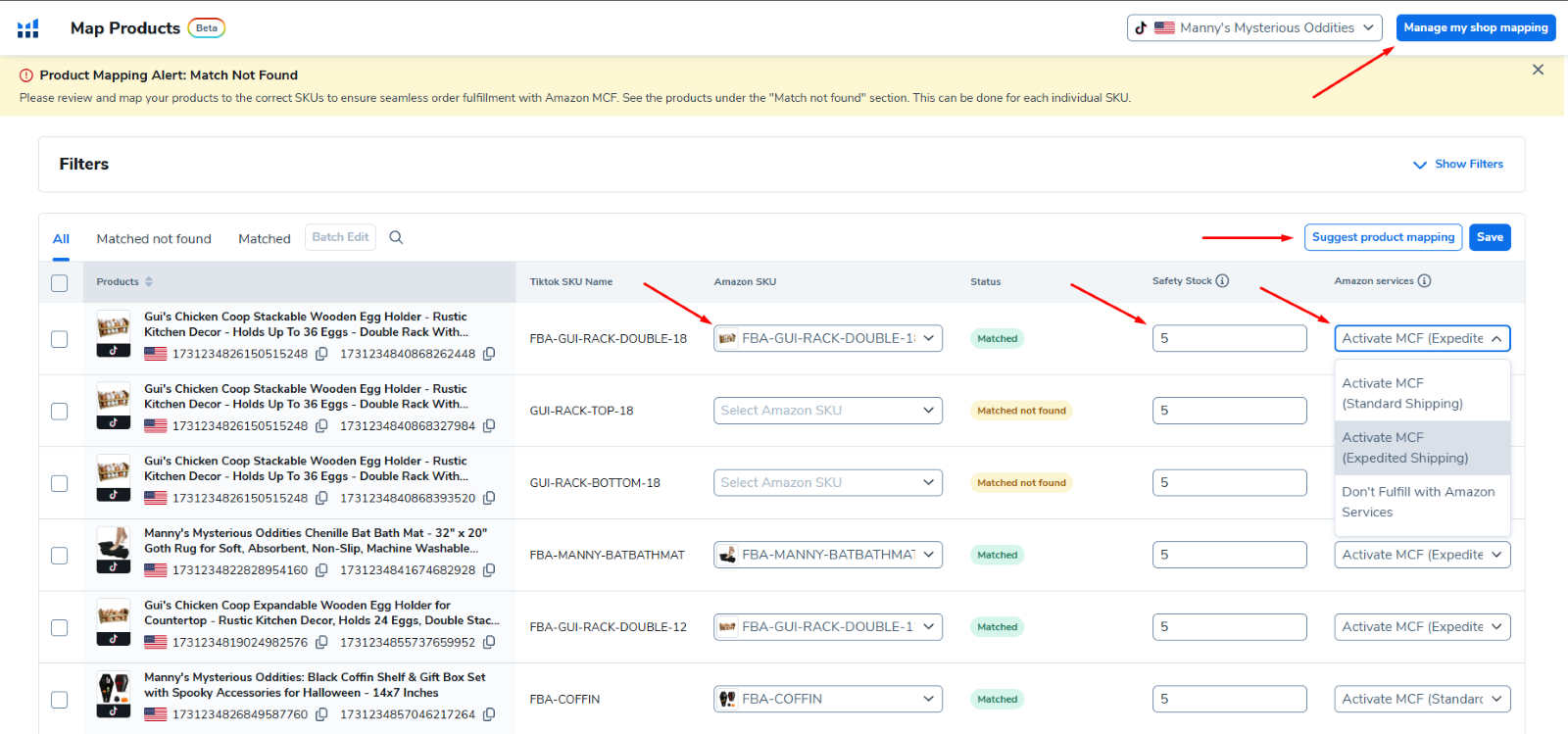Viewport: 1568px width, 734px height.
Task: Click the Amazon services info icon
Action: coord(1424,281)
